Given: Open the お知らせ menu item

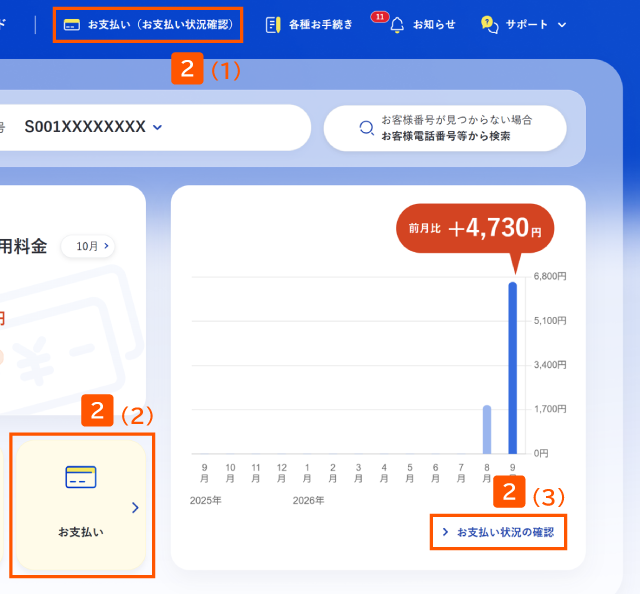Looking at the screenshot, I should coord(434,25).
